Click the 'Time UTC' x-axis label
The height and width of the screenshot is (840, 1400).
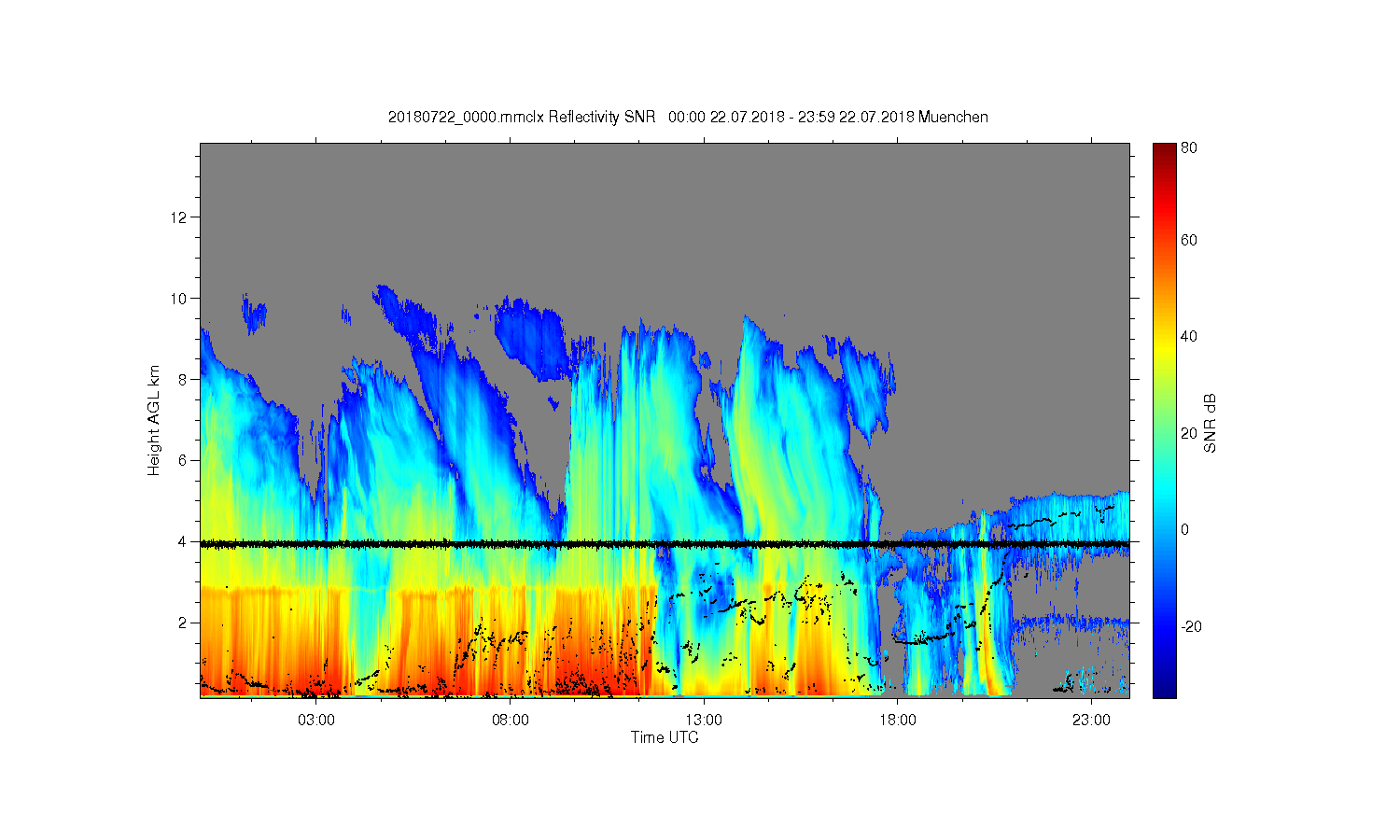[665, 737]
